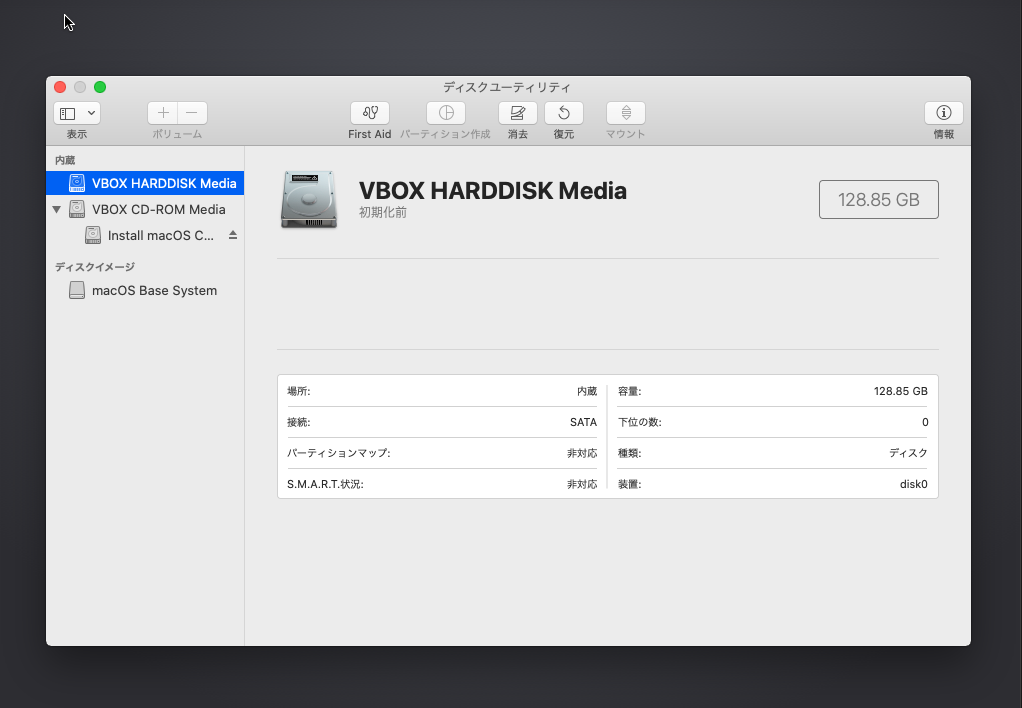
Task: Click the Restore (復元) toolbar icon
Action: coord(564,113)
